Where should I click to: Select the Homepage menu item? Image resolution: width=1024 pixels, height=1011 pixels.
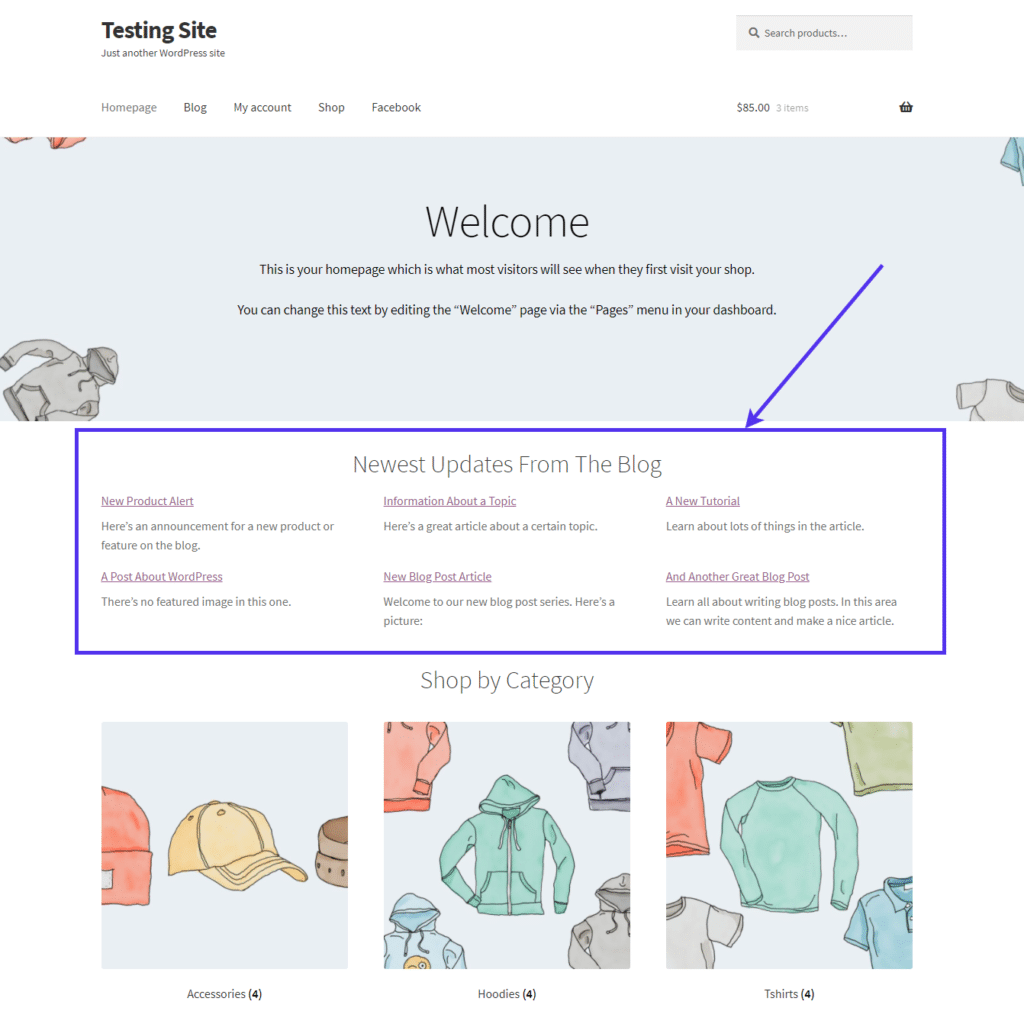click(128, 107)
